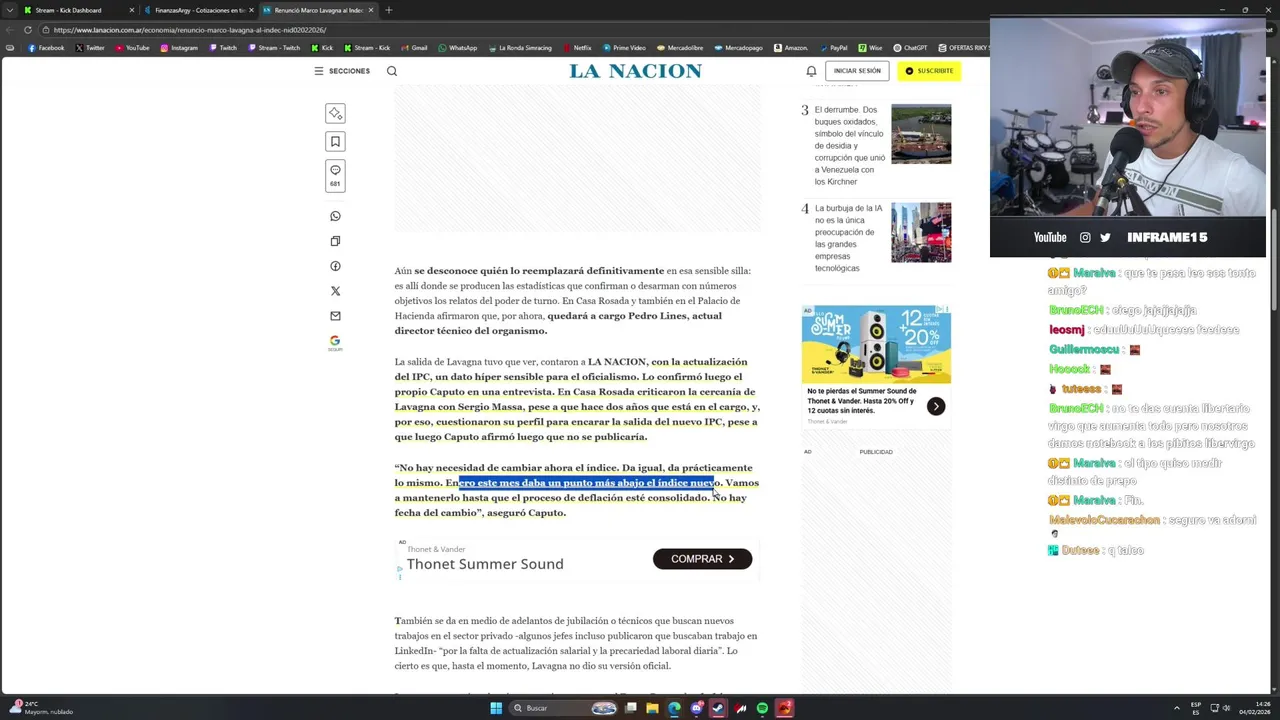Open the comments icon showing 681
Screen dimensions: 1280x720
tap(335, 175)
